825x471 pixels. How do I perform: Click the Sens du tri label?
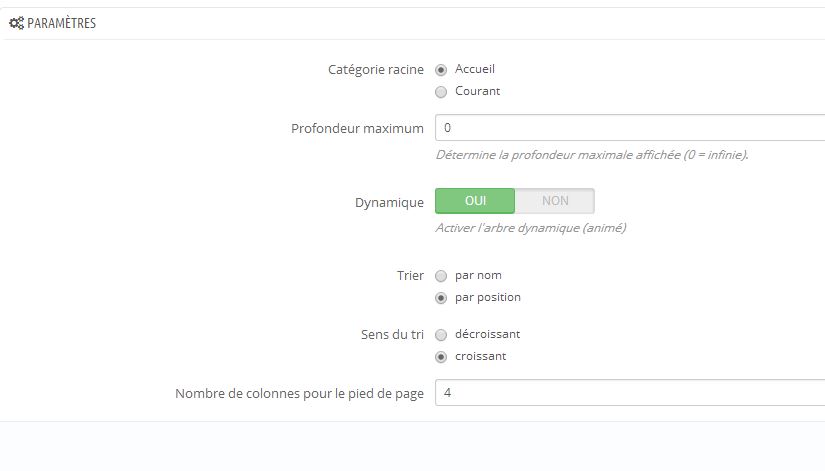coord(393,335)
